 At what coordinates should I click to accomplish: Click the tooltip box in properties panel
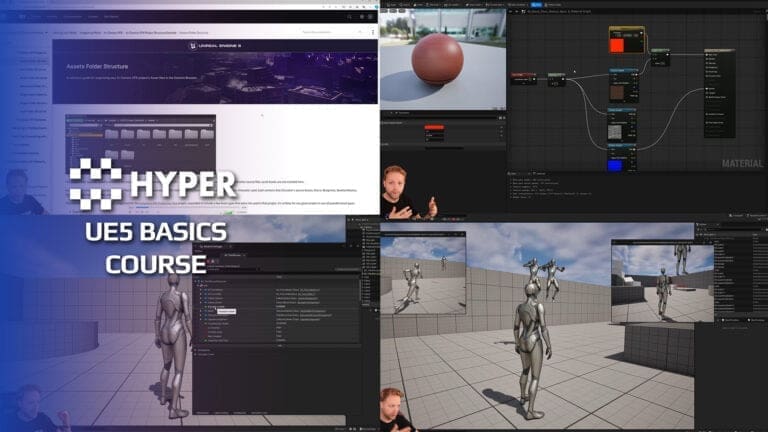[227, 311]
